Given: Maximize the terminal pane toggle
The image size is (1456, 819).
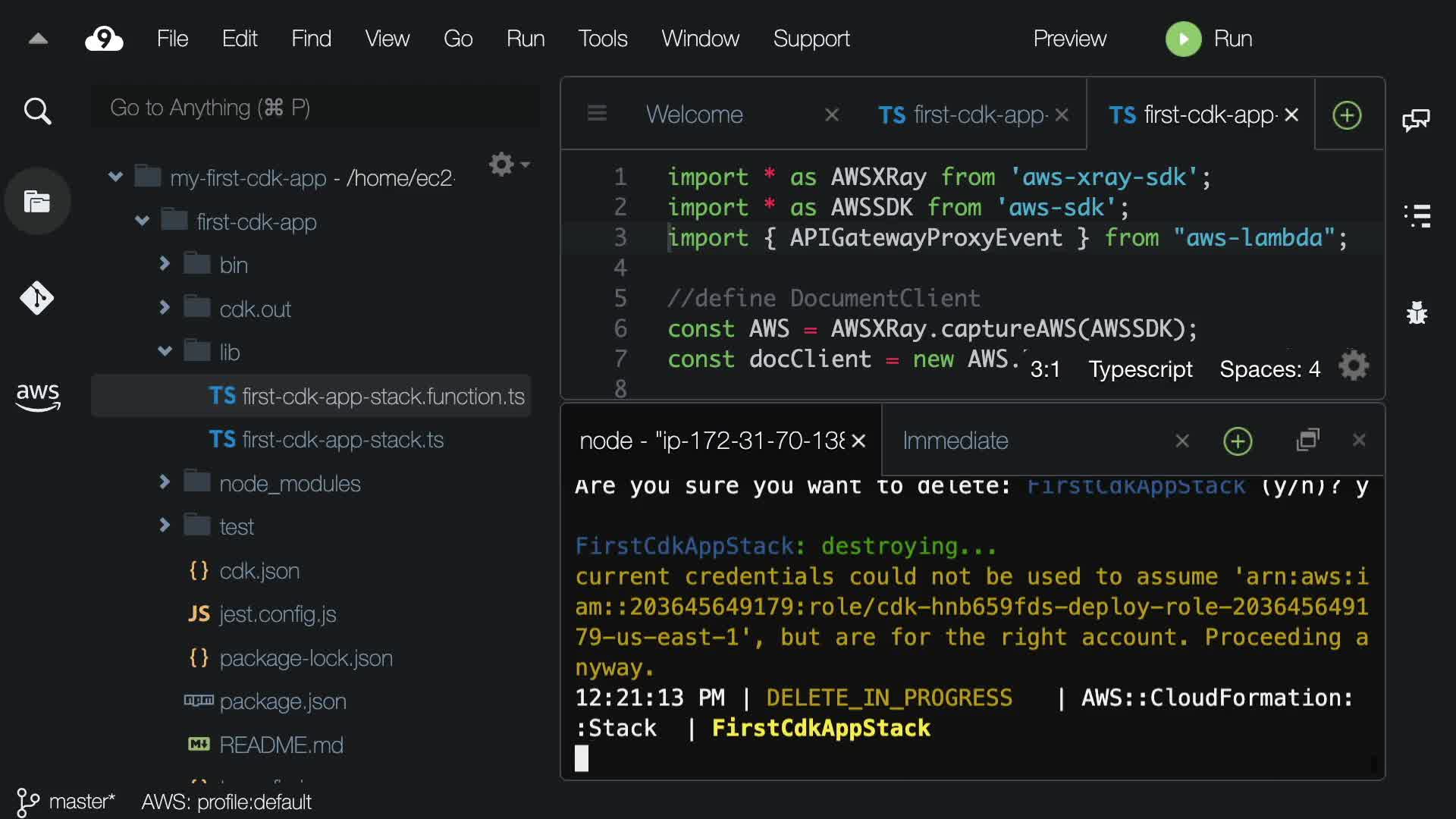Looking at the screenshot, I should coord(1308,440).
